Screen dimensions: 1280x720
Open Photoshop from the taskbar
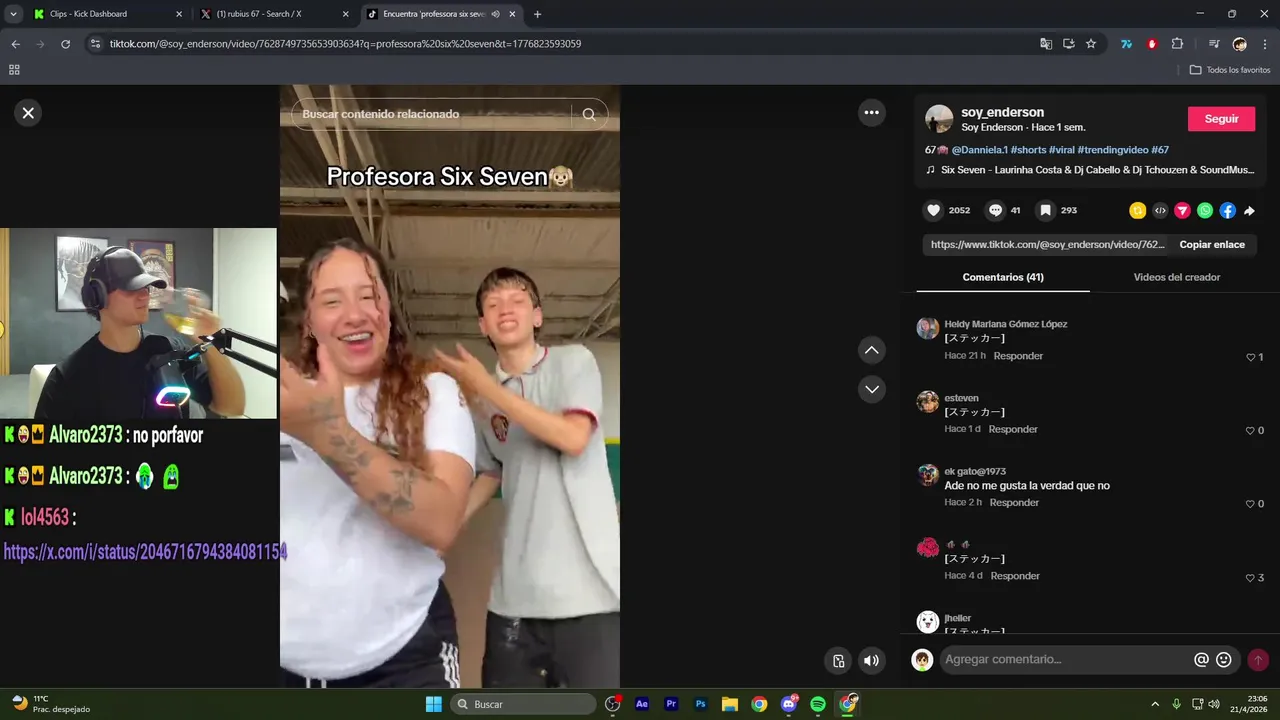click(x=701, y=704)
